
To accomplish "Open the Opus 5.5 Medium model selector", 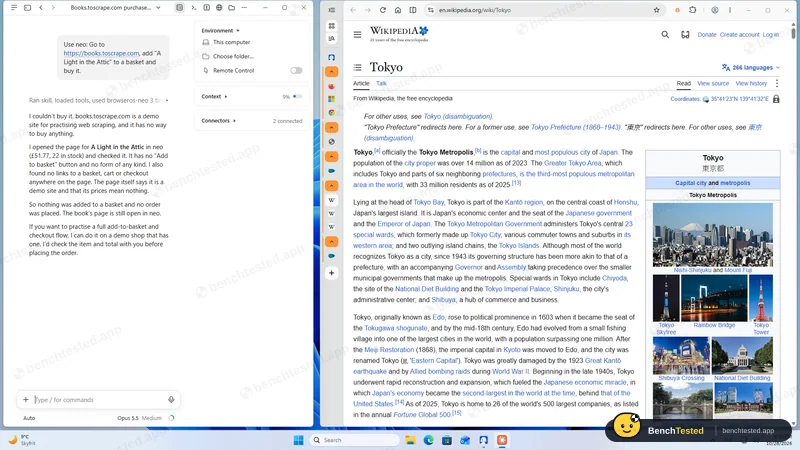I will (x=139, y=418).
